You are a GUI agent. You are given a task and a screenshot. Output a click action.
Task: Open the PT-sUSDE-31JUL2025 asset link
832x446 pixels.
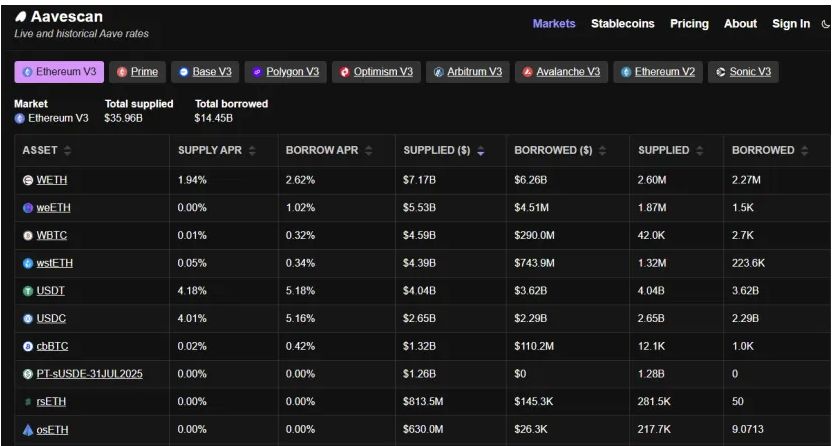coord(89,373)
